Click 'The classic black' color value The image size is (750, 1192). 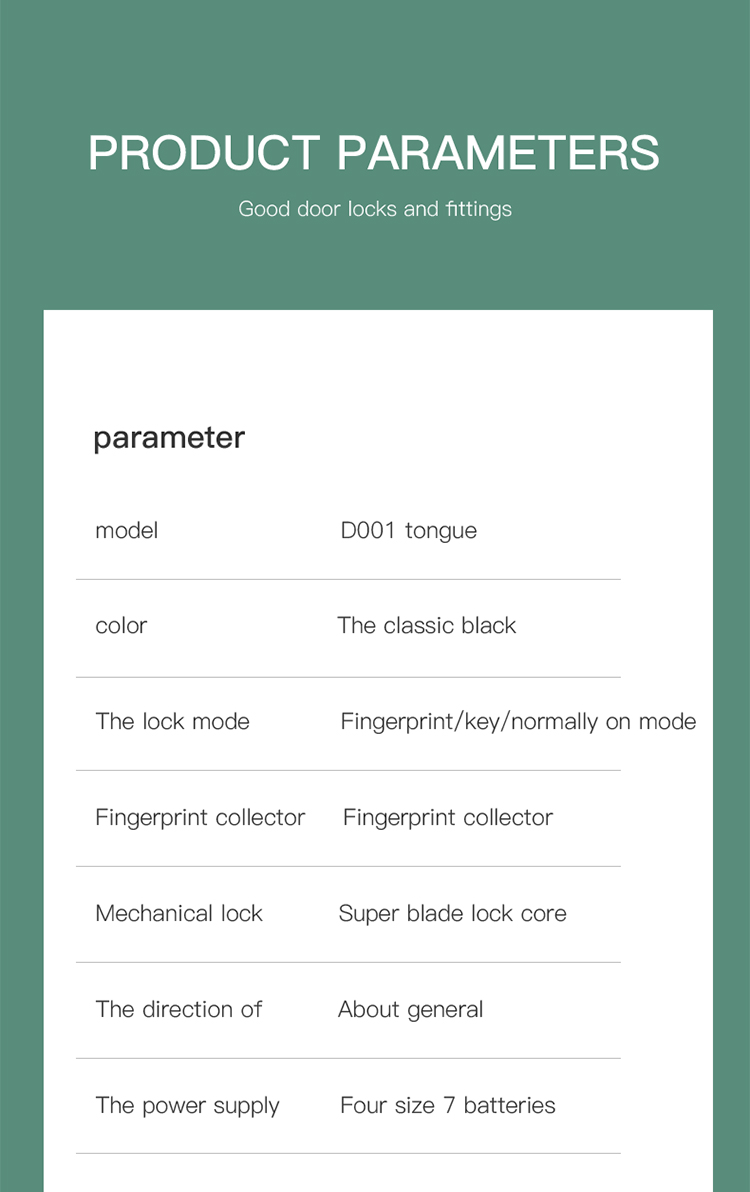(x=426, y=626)
